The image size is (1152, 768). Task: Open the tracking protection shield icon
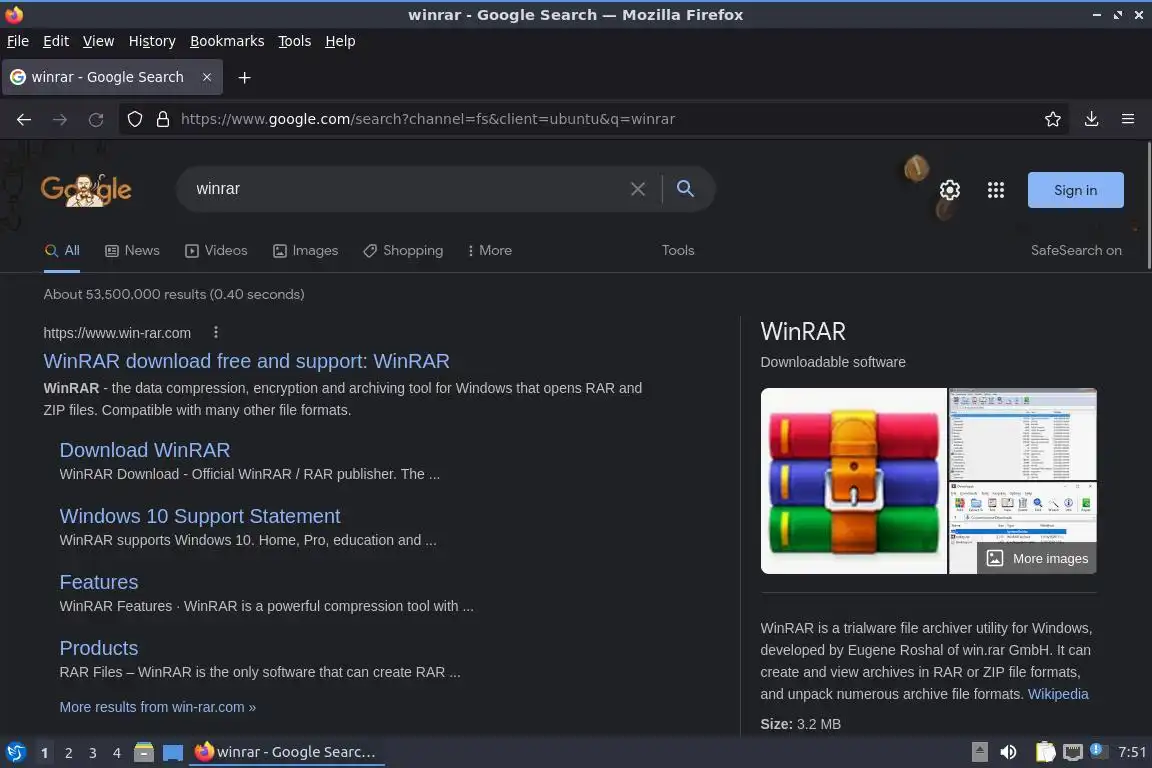point(134,119)
